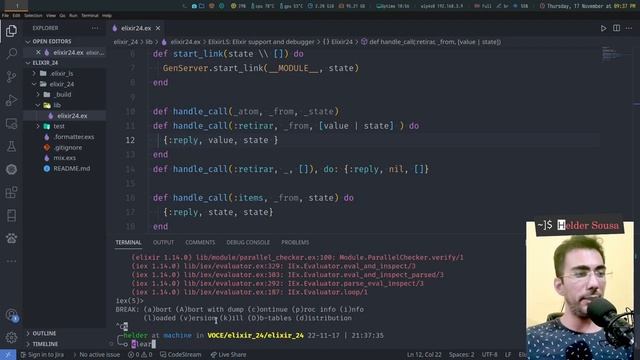Split the editor right
Image resolution: width=640 pixels, height=360 pixels.
click(616, 28)
